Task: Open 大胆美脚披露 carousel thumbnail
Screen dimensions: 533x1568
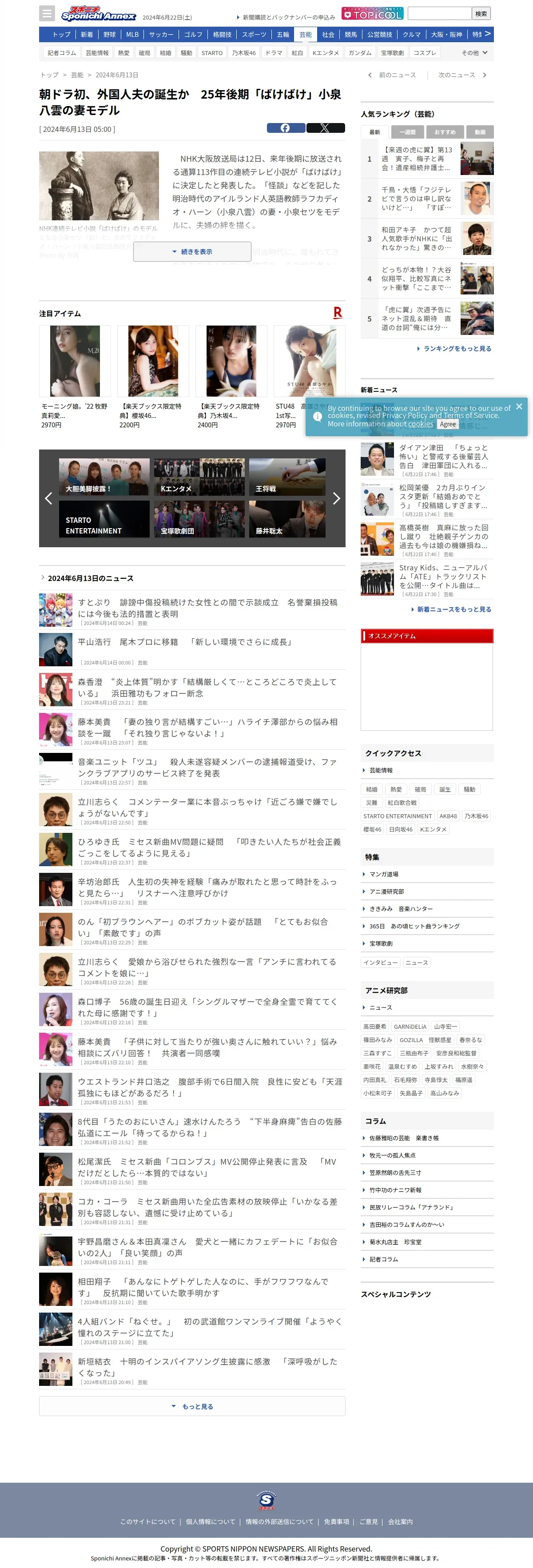Action: pos(104,477)
